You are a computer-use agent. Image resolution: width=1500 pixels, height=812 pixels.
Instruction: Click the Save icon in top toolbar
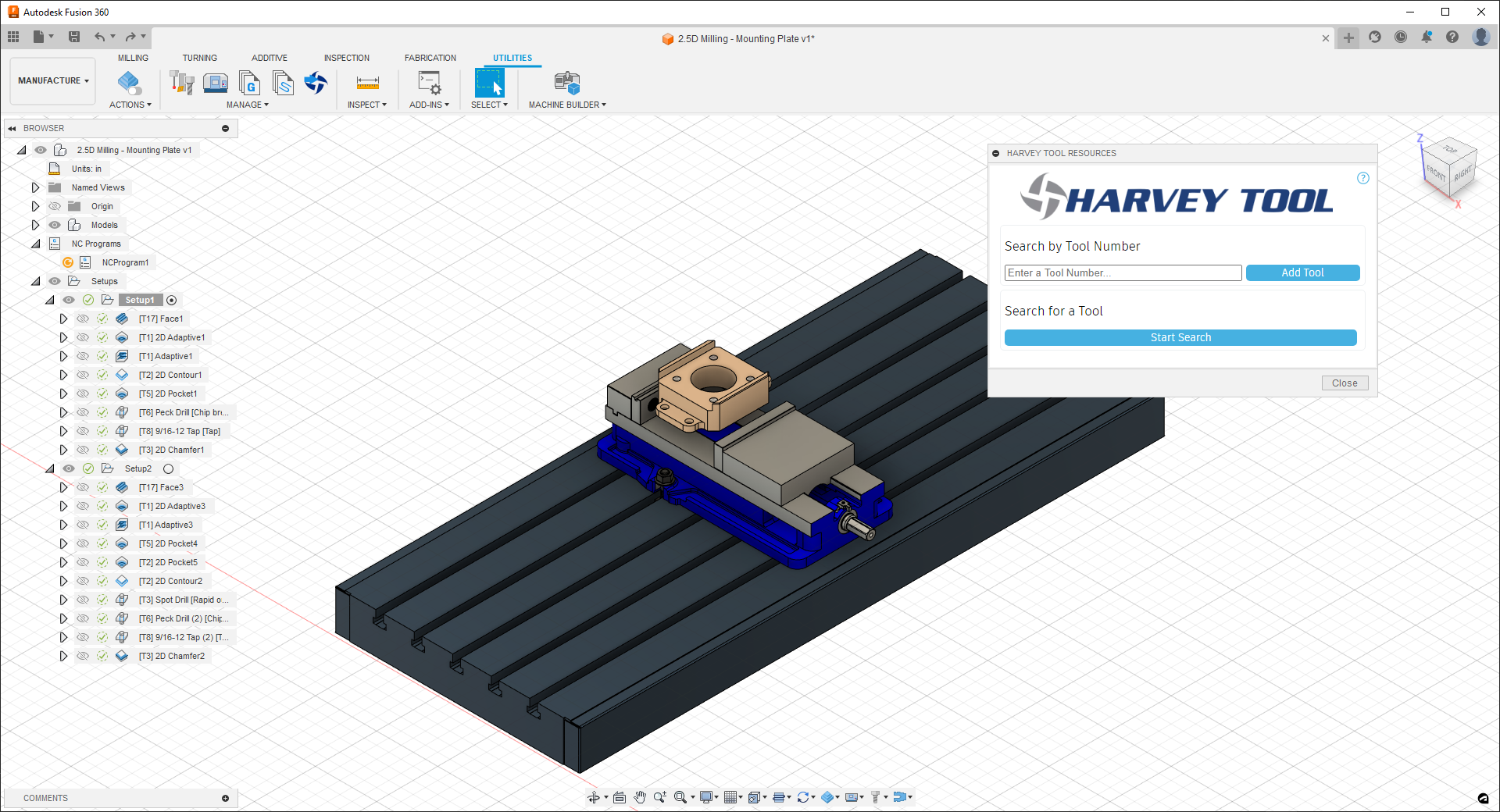coord(74,37)
